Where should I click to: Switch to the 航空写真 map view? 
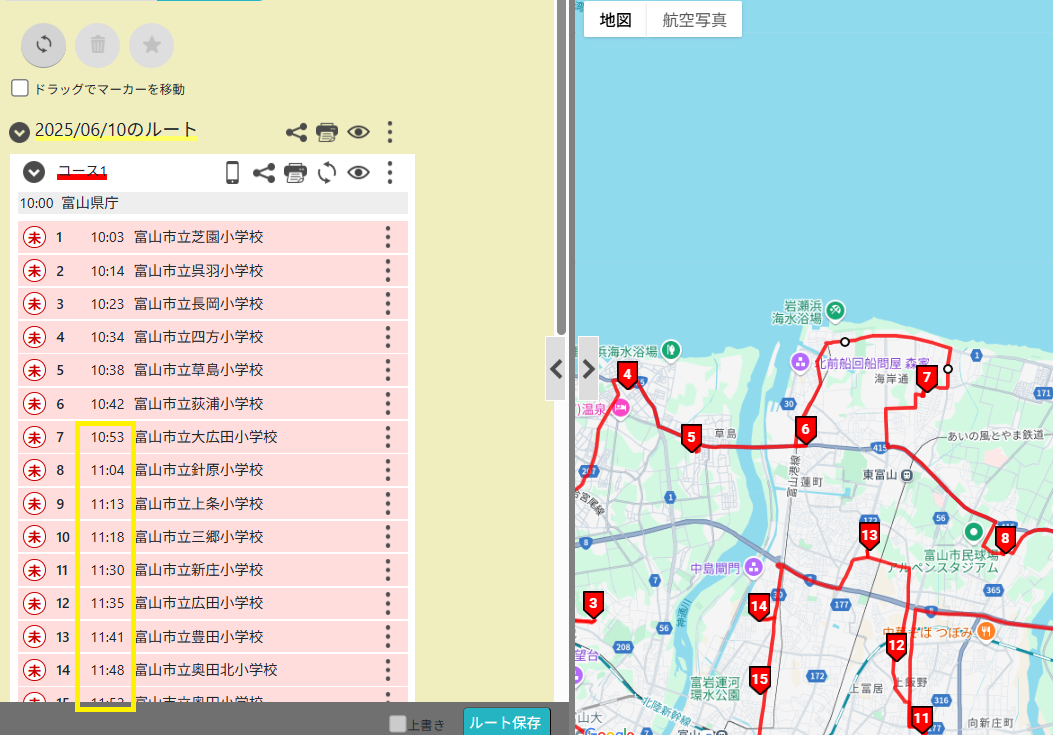tap(693, 18)
